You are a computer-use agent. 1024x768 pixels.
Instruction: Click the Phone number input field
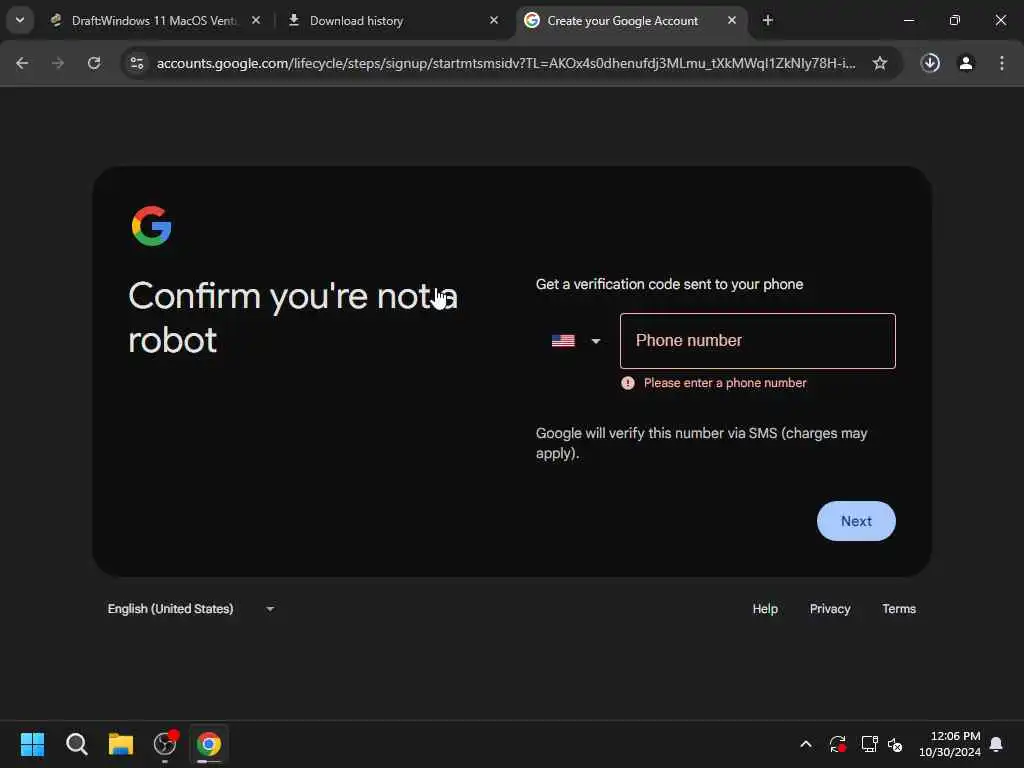tap(758, 341)
